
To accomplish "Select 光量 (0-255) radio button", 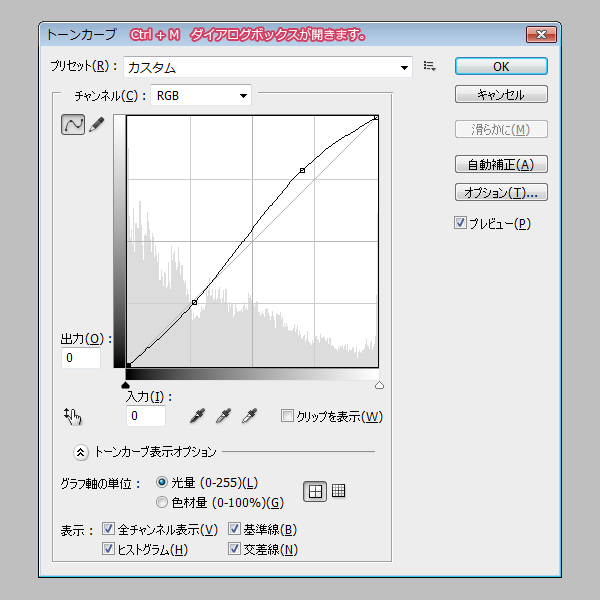I will click(x=162, y=482).
